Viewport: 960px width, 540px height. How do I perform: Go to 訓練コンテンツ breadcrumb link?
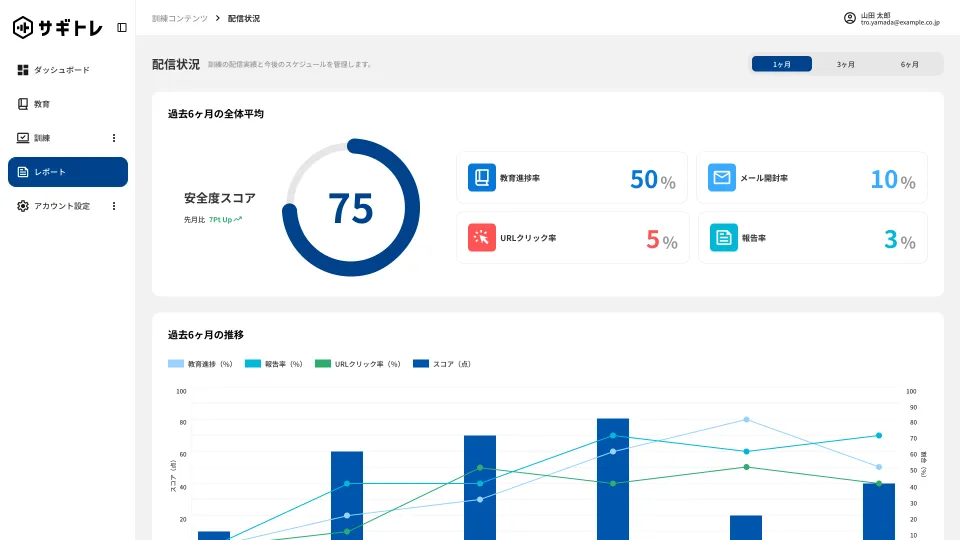(180, 18)
